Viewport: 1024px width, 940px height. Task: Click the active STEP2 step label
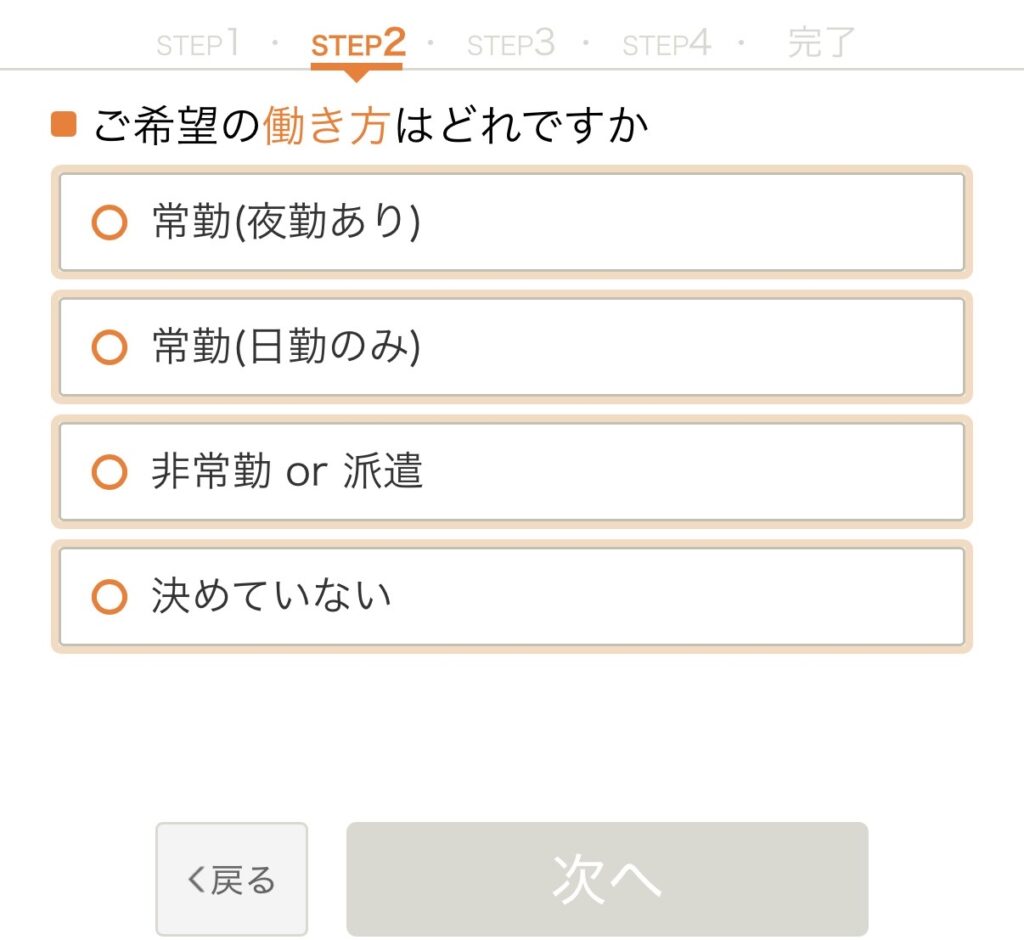[357, 44]
